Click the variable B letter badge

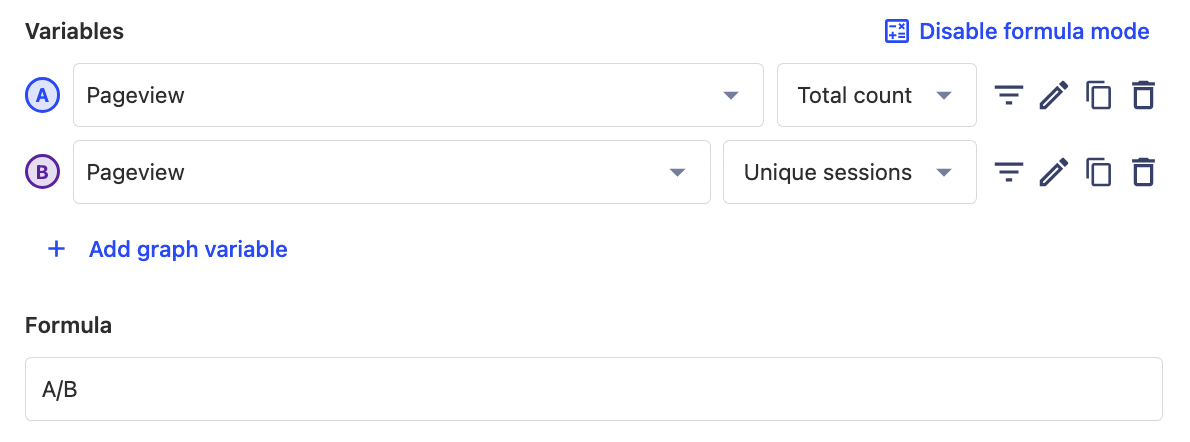[x=42, y=173]
